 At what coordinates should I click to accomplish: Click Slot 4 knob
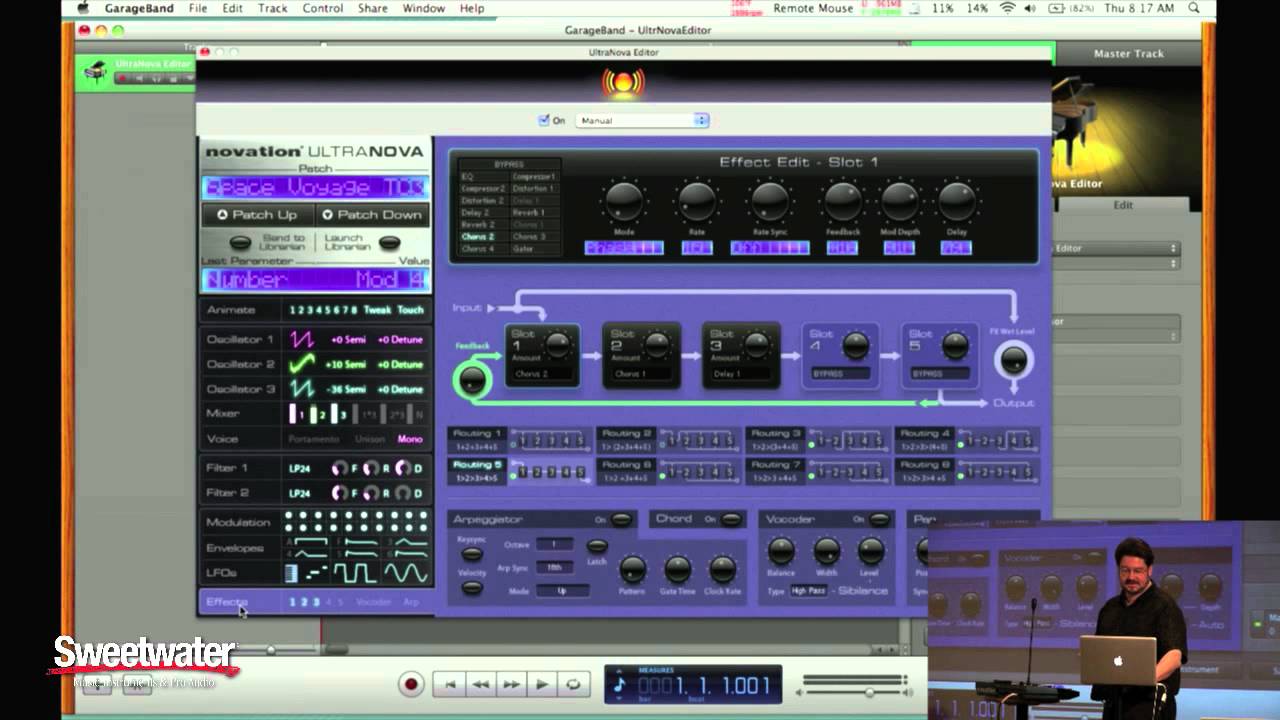[855, 346]
